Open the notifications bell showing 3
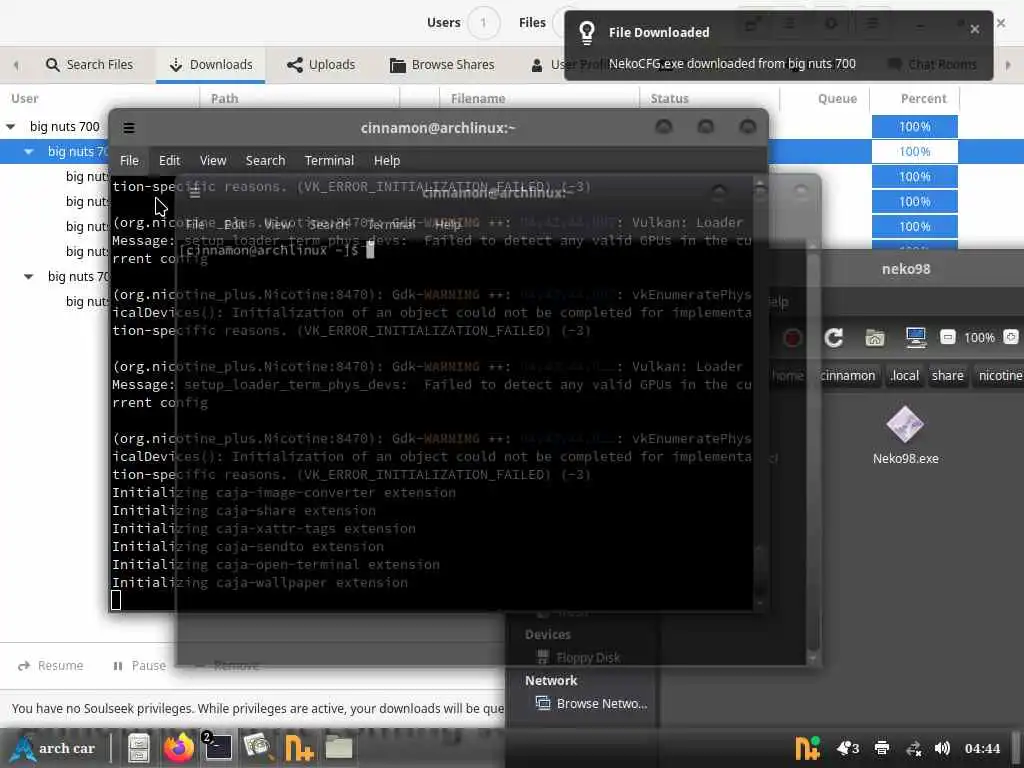The image size is (1024, 768). [x=848, y=748]
